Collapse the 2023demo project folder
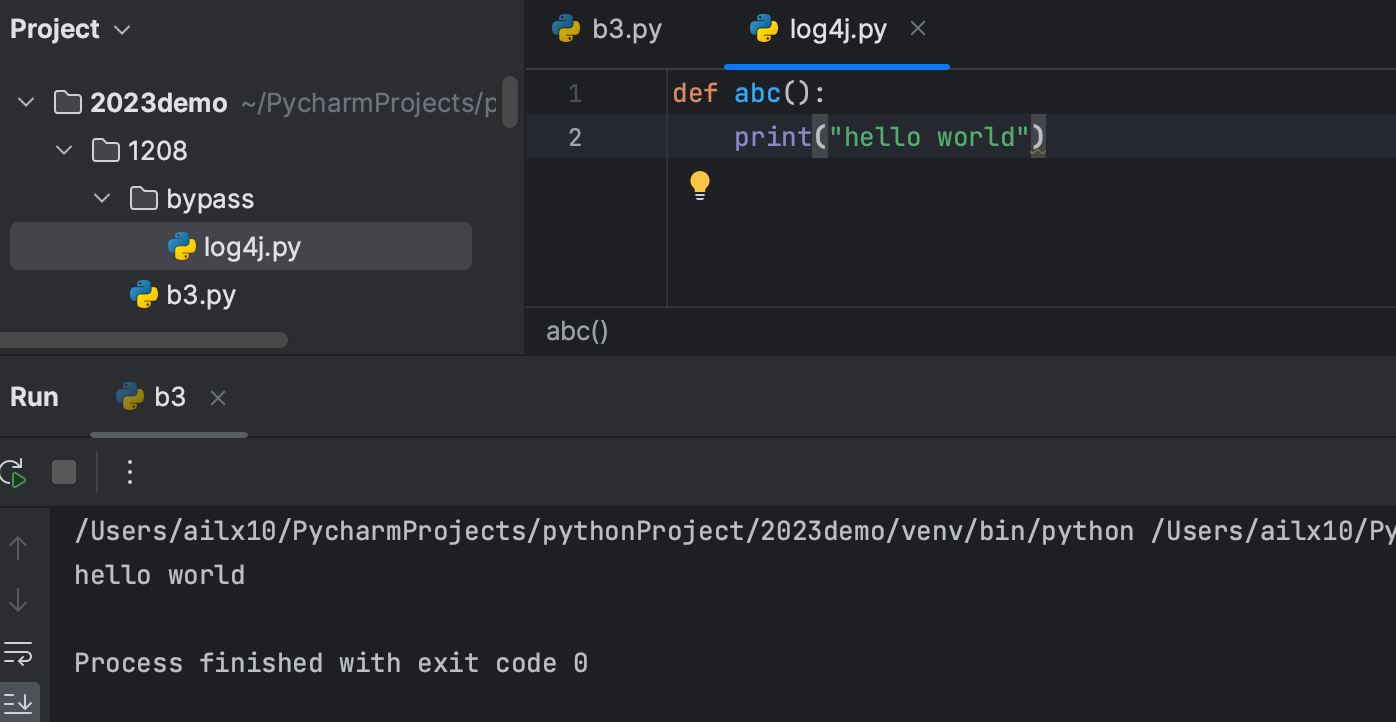1396x722 pixels. (x=26, y=102)
